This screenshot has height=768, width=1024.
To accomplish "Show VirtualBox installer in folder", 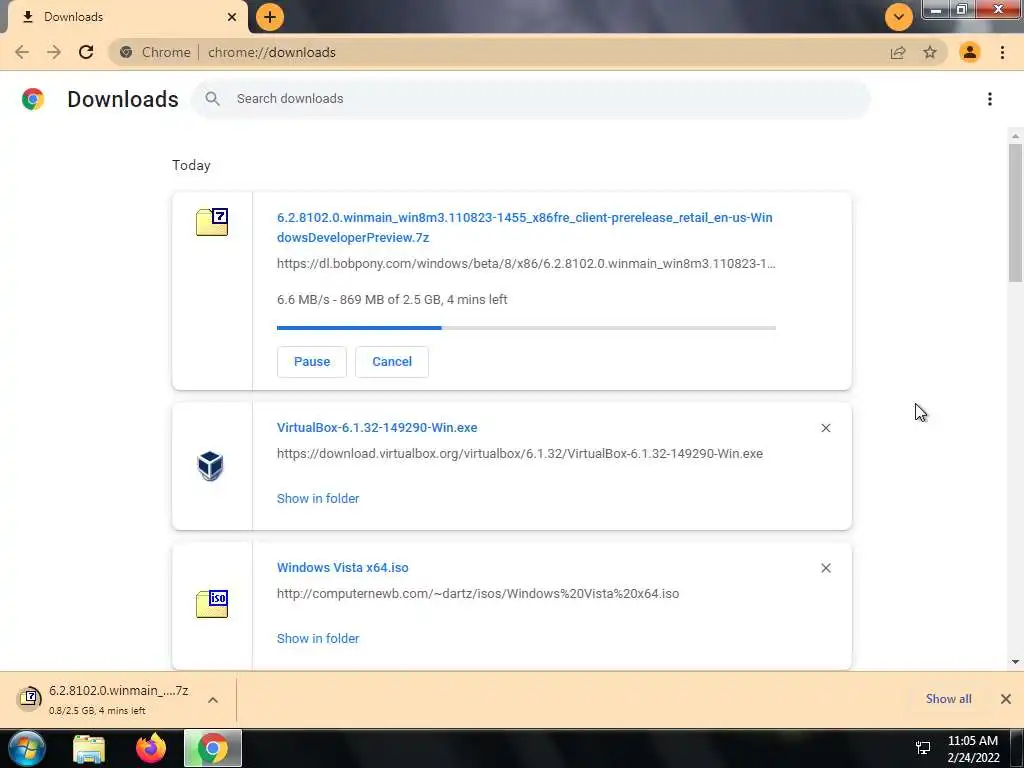I will (x=318, y=498).
